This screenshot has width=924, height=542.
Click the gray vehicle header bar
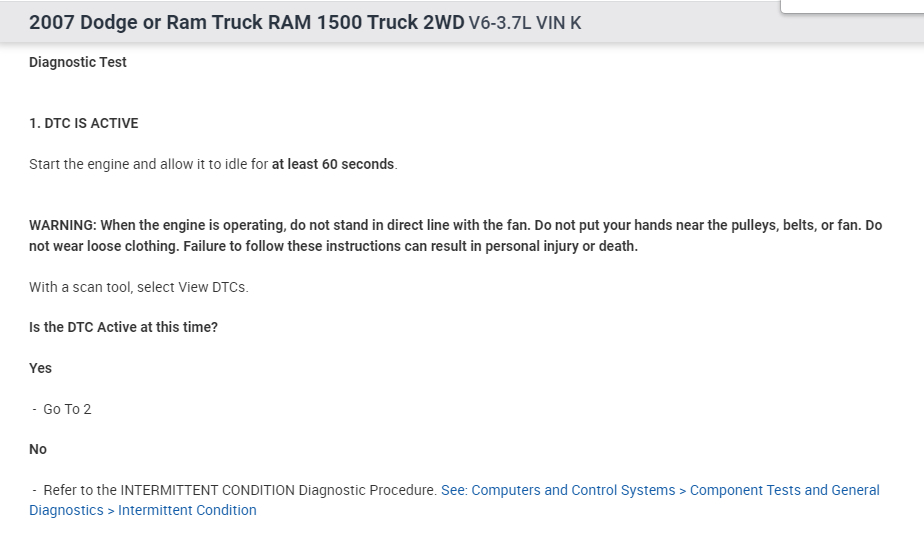pos(700,24)
